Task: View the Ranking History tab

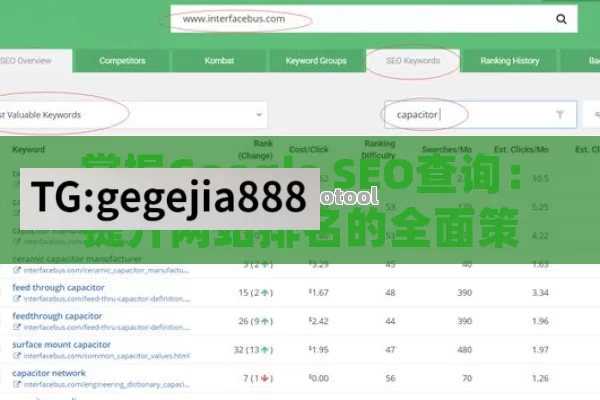Action: [x=510, y=60]
